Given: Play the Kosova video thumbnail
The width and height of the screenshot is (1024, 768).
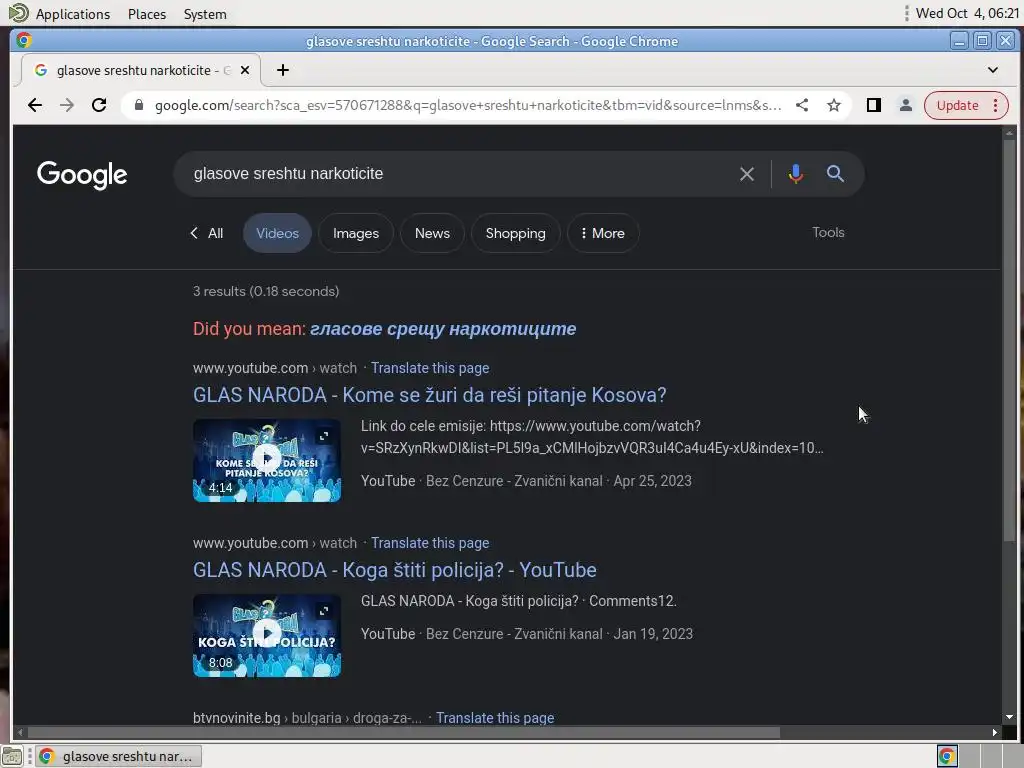Looking at the screenshot, I should coord(266,460).
